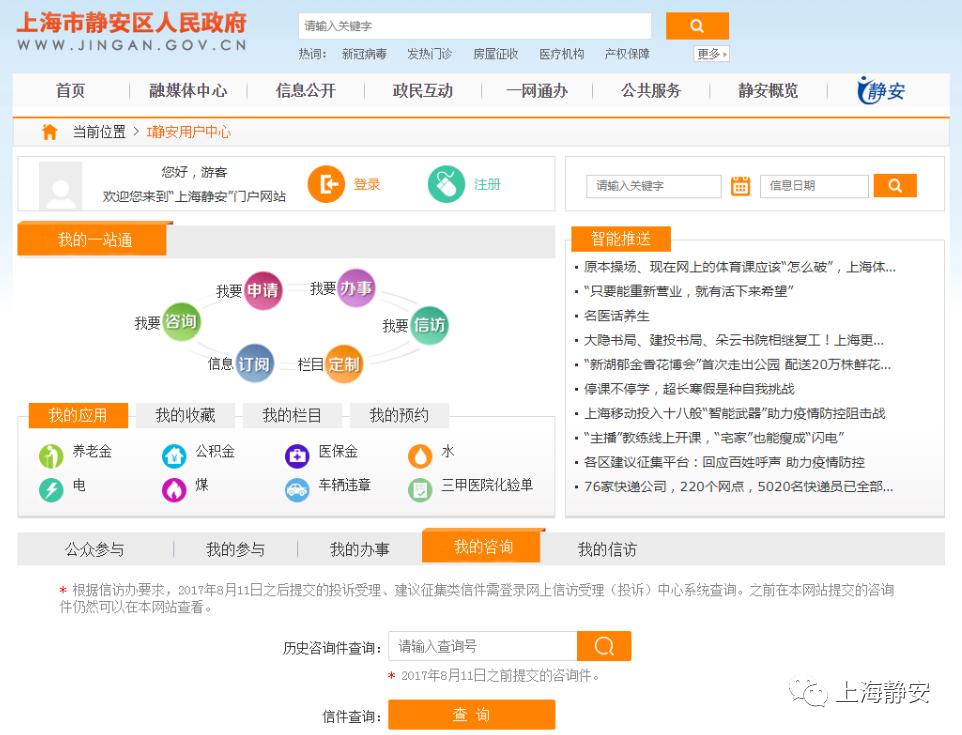
Task: Switch to the 我的收藏 tab
Action: [x=185, y=415]
